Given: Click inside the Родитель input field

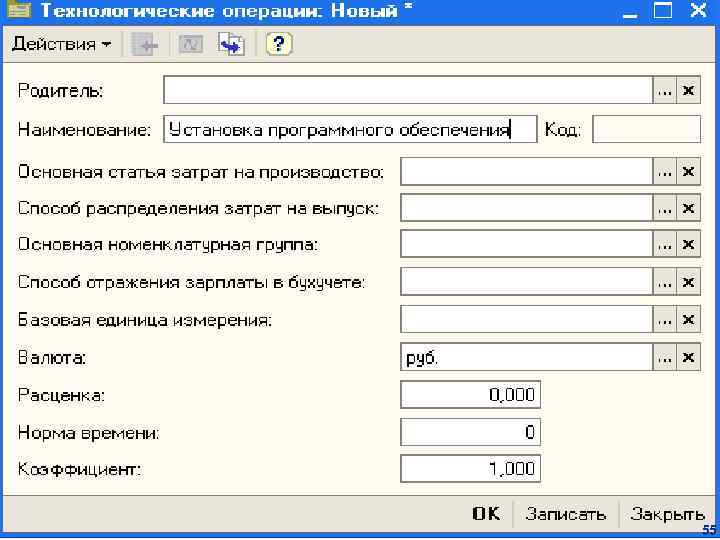Looking at the screenshot, I should [408, 90].
